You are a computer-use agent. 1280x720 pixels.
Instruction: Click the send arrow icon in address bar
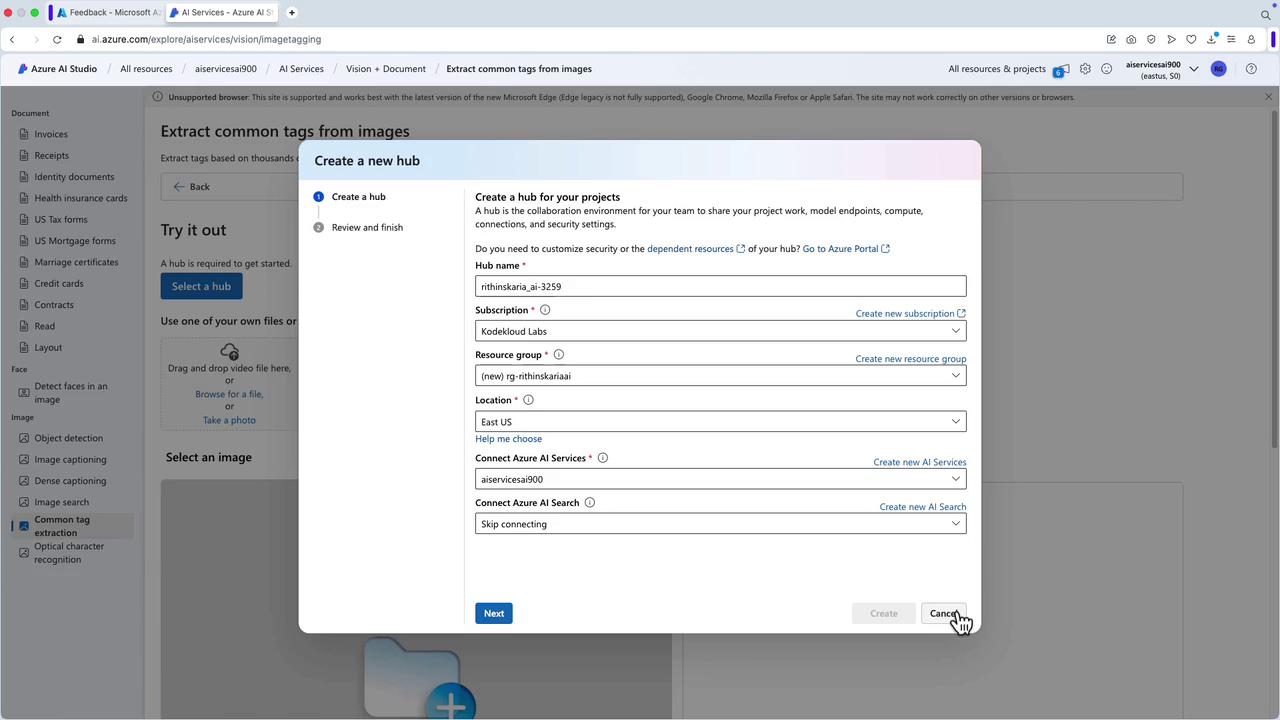[1171, 40]
